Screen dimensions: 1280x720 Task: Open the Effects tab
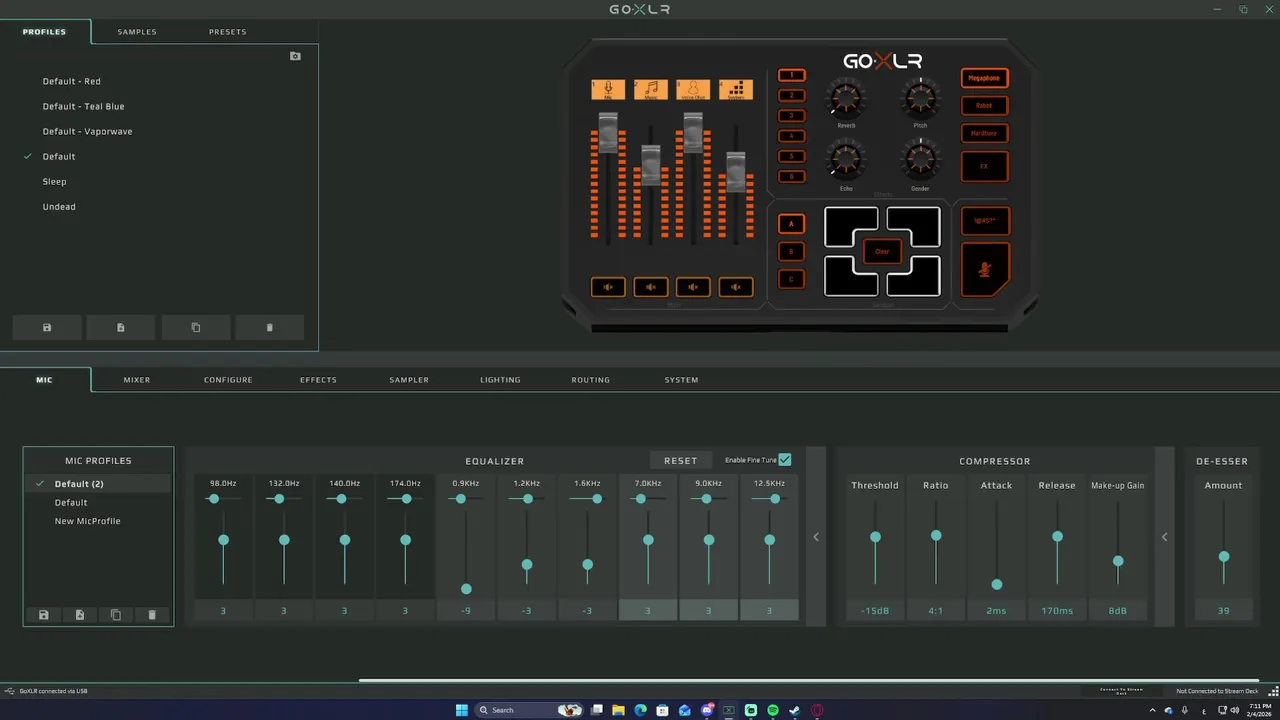pyautogui.click(x=318, y=380)
